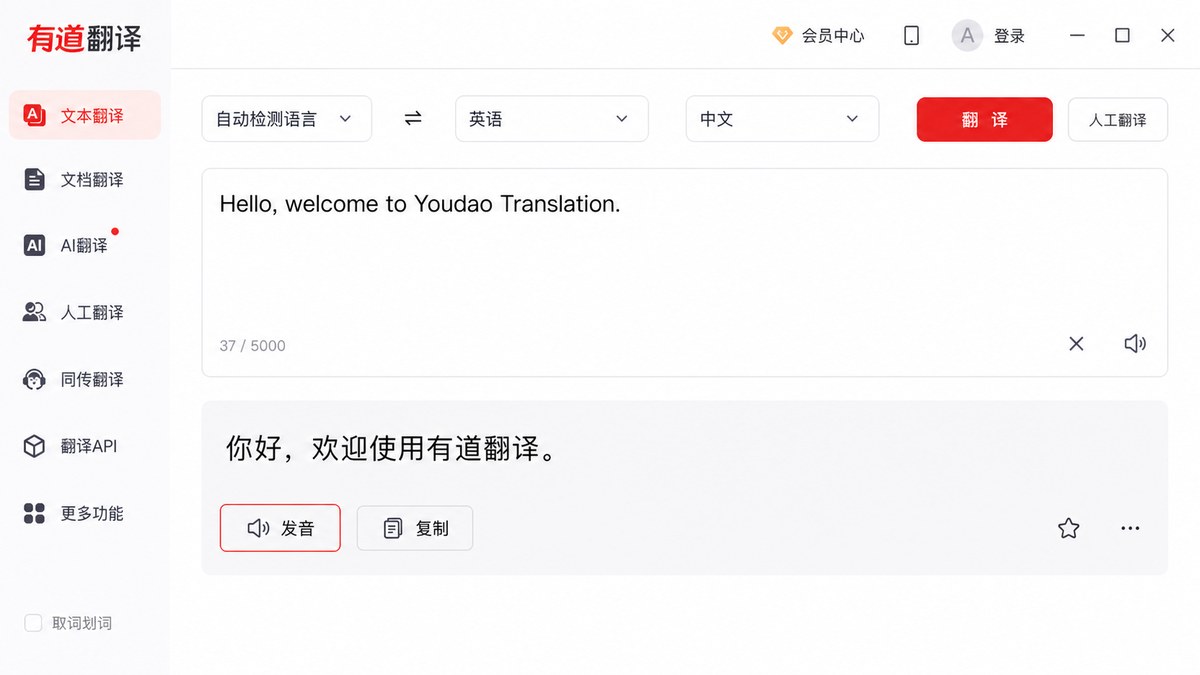Maximize the window

1122,35
